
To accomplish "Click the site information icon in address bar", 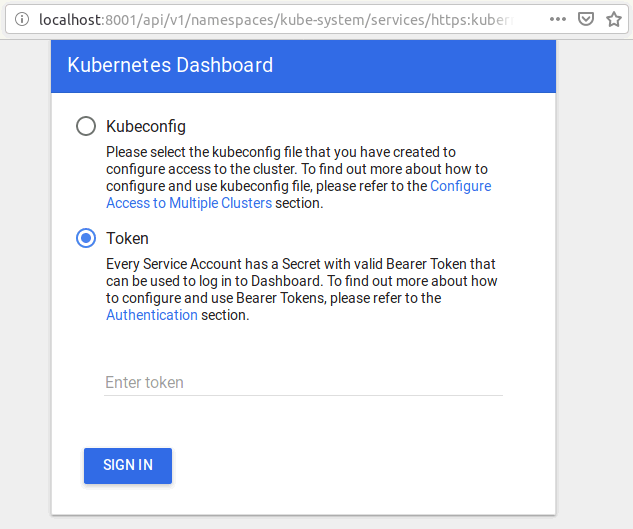I will 22,19.
